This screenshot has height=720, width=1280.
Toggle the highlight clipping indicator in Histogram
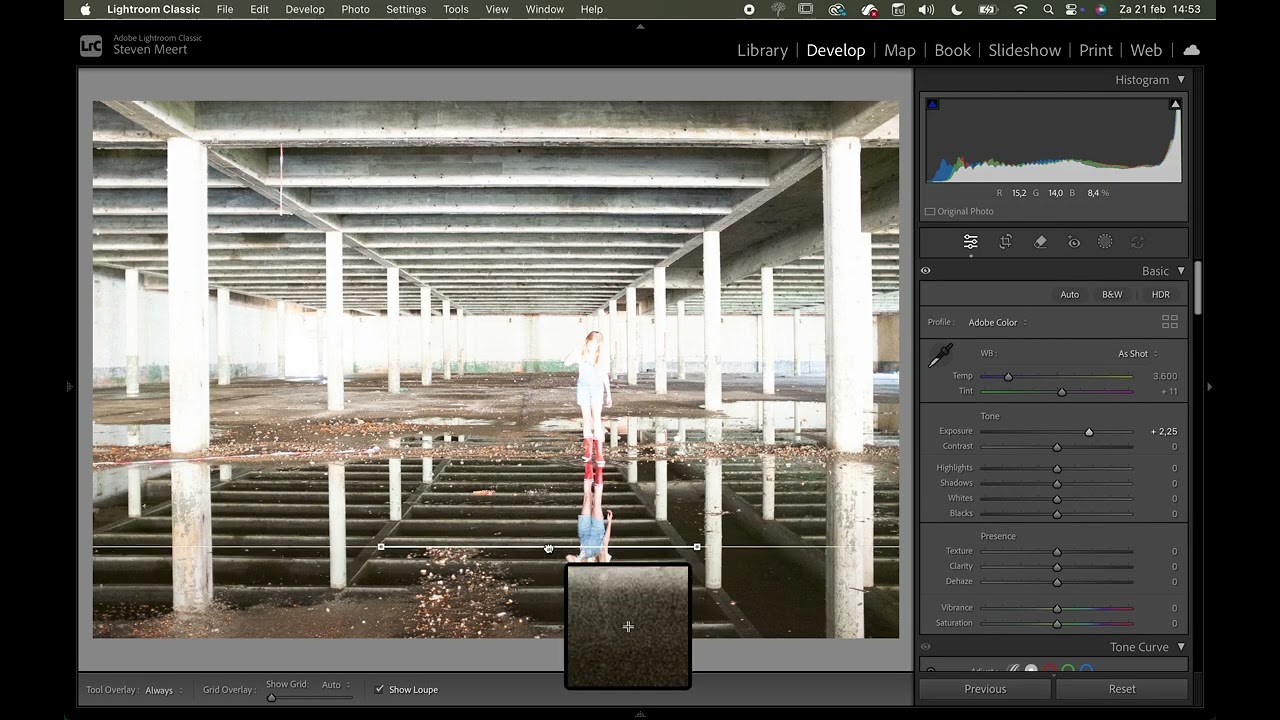tap(1175, 104)
